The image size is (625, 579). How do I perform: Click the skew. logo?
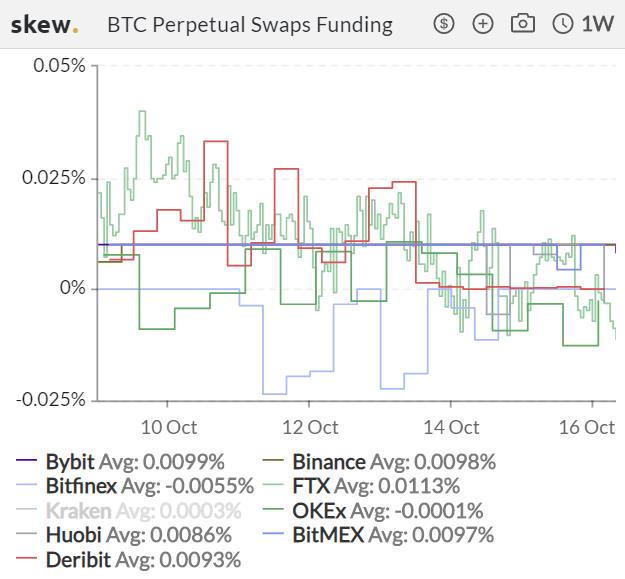pyautogui.click(x=44, y=25)
